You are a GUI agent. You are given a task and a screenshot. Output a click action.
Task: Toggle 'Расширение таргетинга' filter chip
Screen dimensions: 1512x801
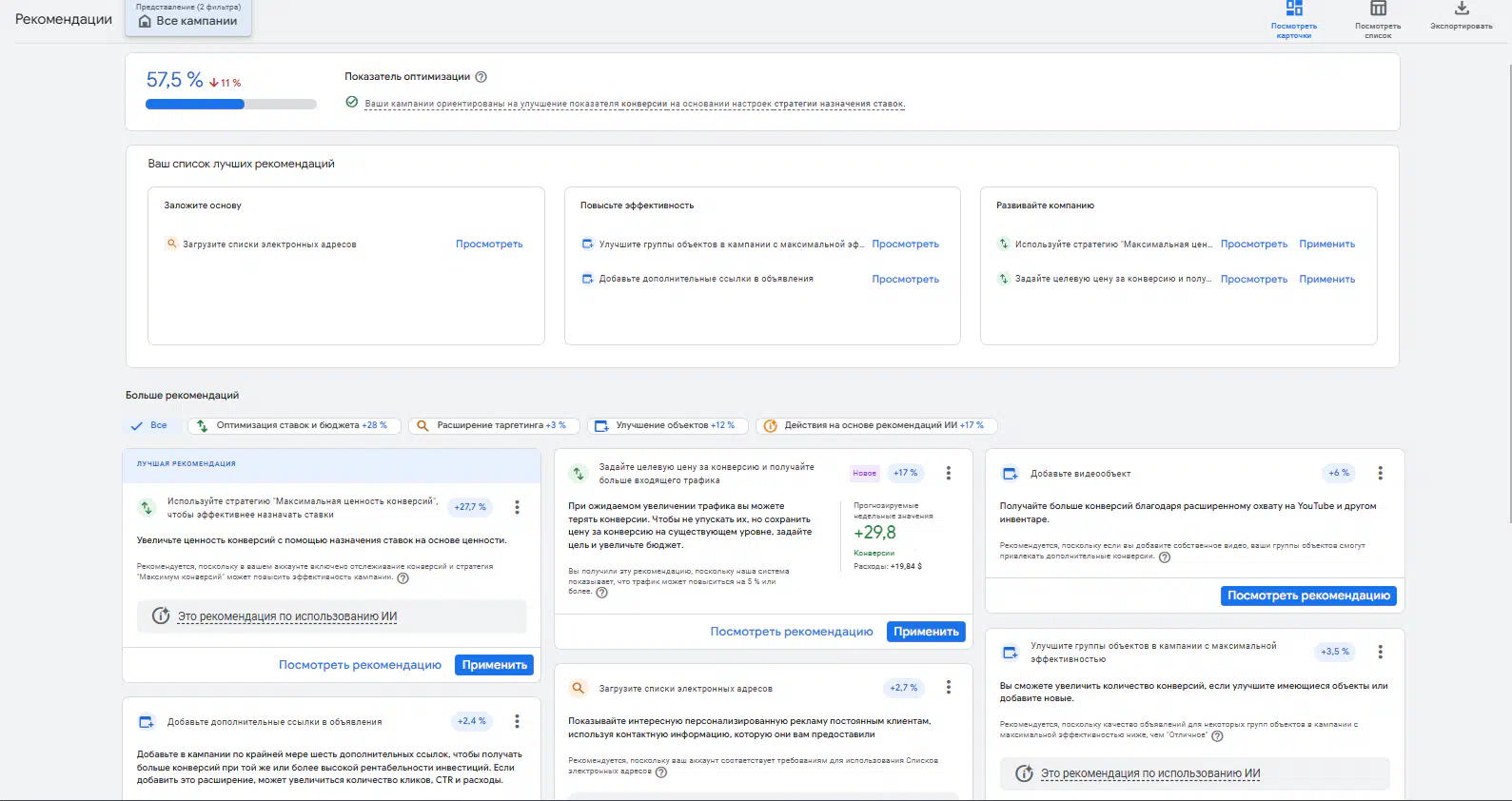pyautogui.click(x=492, y=425)
